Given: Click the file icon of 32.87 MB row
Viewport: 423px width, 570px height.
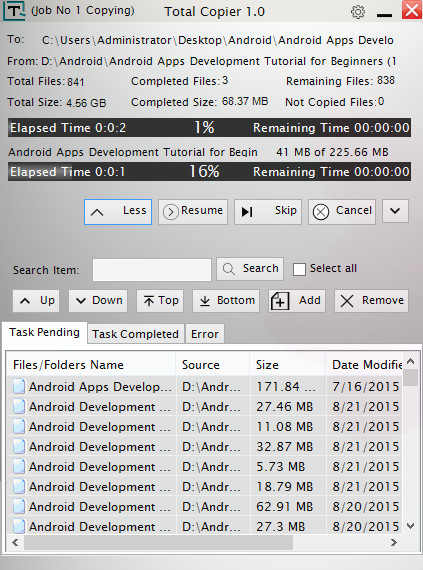Looking at the screenshot, I should point(19,446).
